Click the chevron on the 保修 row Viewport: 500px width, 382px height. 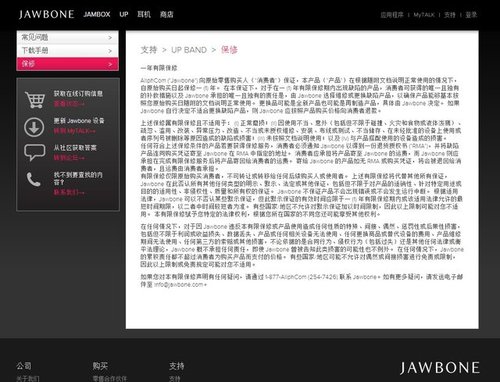point(110,64)
